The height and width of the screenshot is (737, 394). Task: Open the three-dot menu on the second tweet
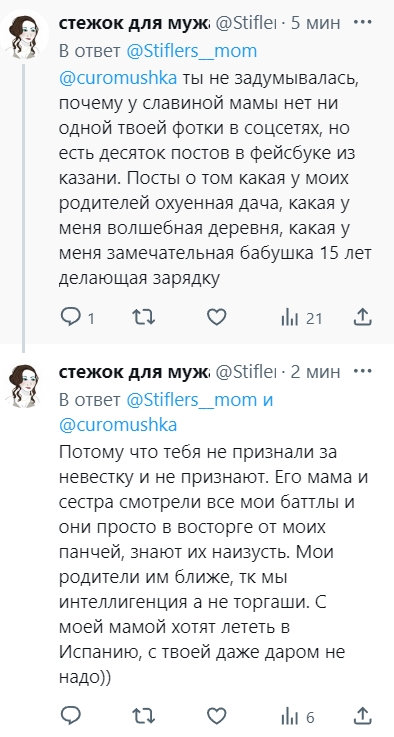tap(362, 371)
